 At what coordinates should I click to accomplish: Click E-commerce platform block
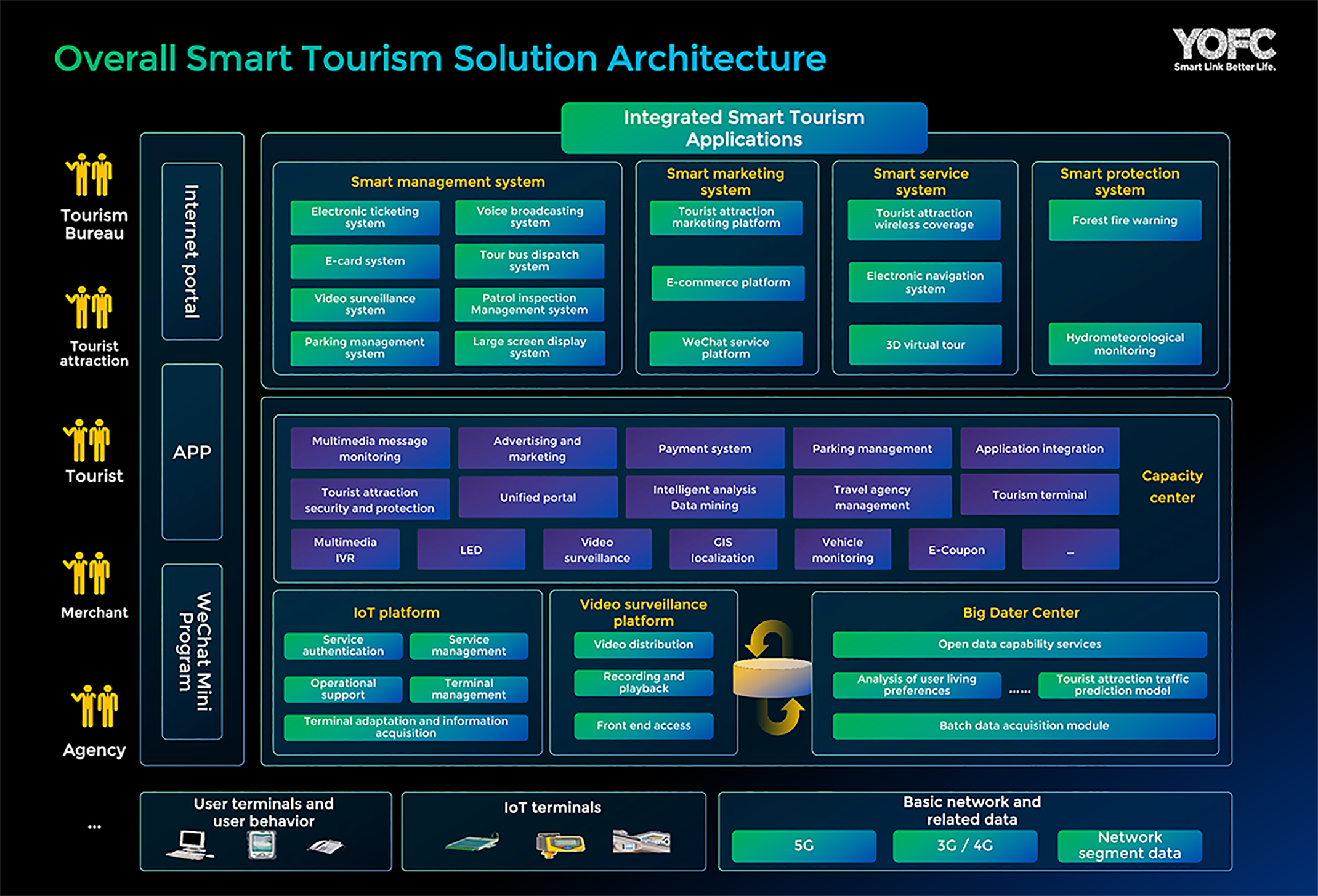[728, 283]
